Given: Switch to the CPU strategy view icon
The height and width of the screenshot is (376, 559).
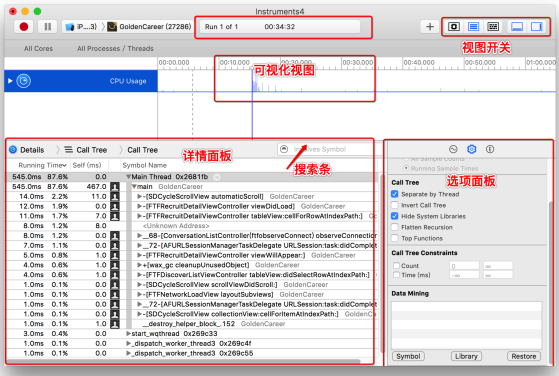Looking at the screenshot, I should [454, 27].
